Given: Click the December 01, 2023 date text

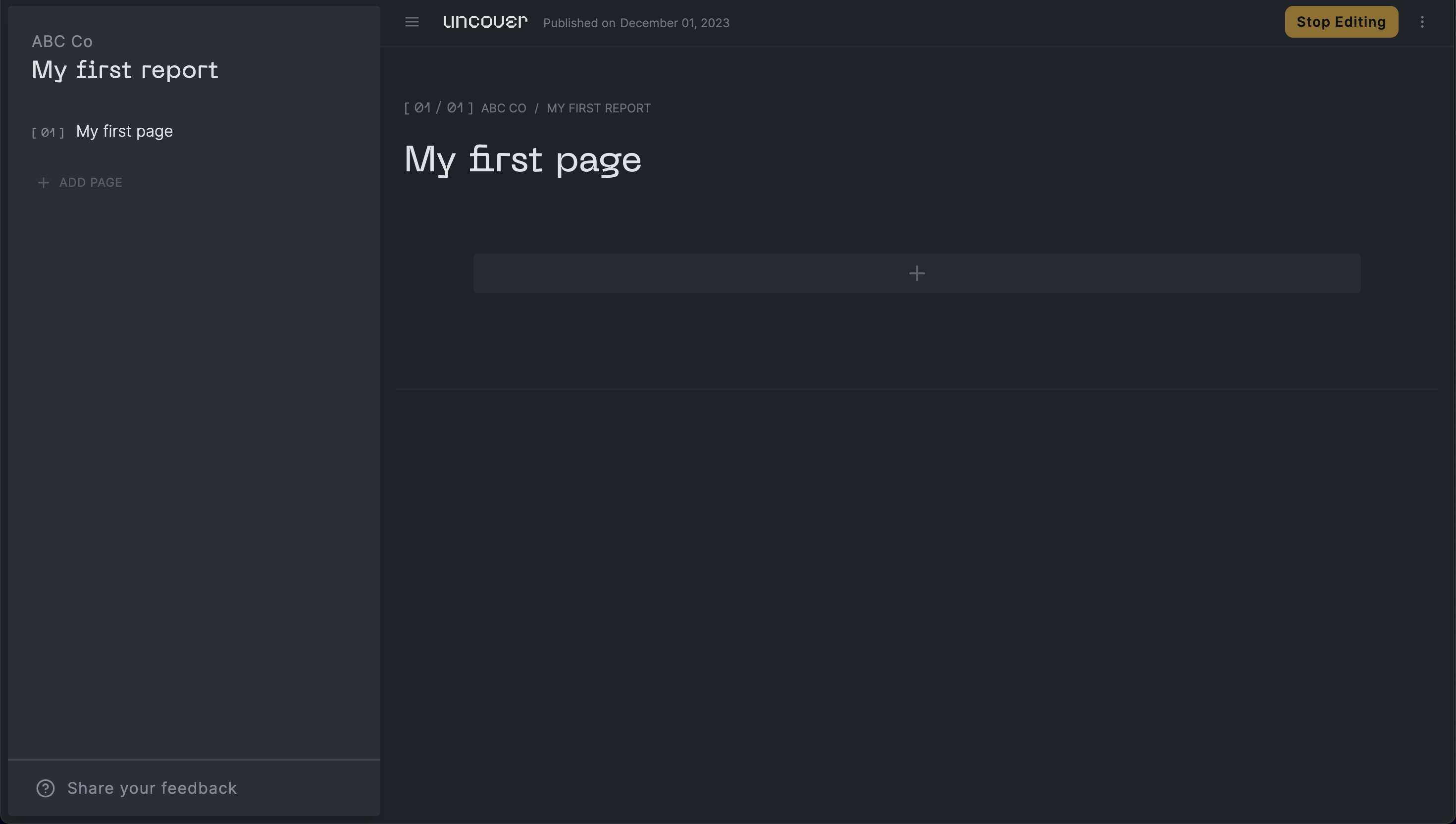Looking at the screenshot, I should 675,23.
